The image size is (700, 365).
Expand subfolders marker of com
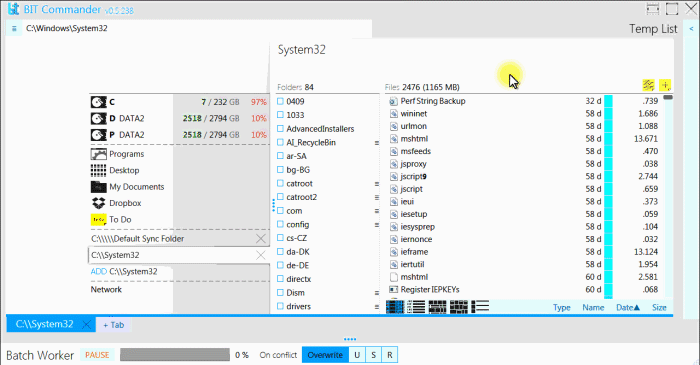click(377, 211)
